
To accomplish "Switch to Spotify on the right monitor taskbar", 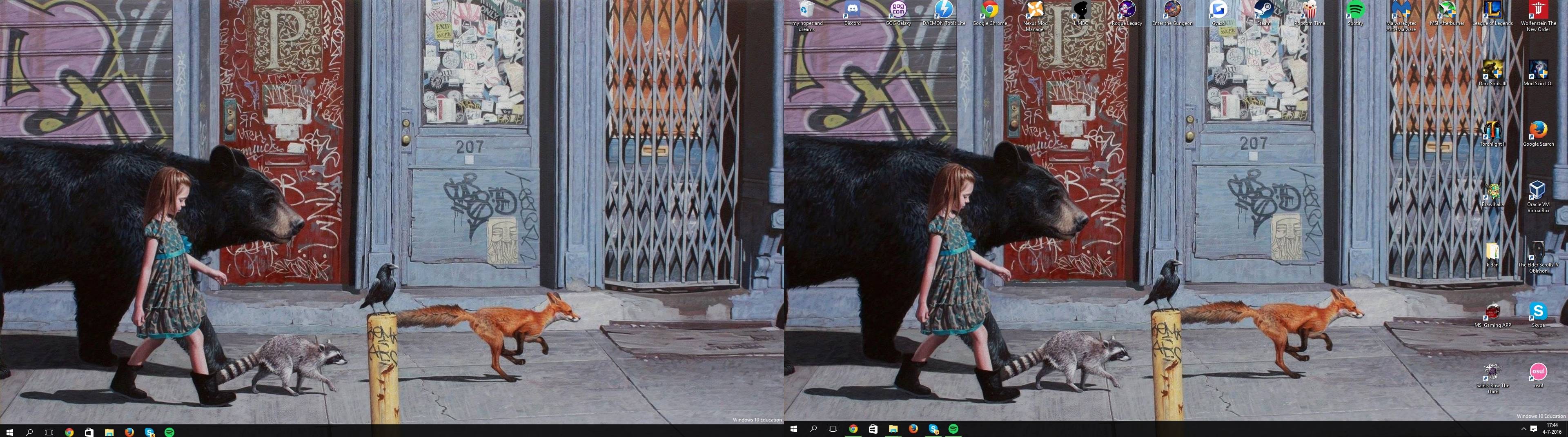I will click(953, 428).
